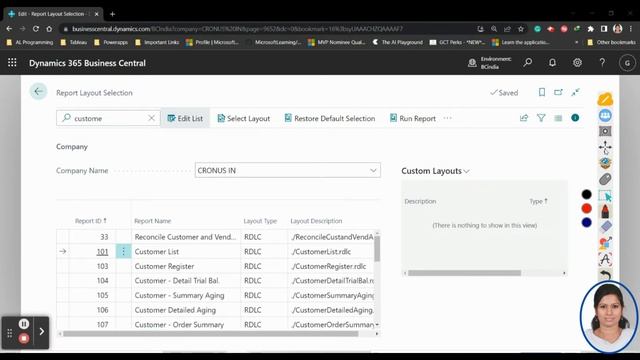This screenshot has width=640, height=360.
Task: Bookmark this Report Layout Selection page
Action: tap(542, 92)
